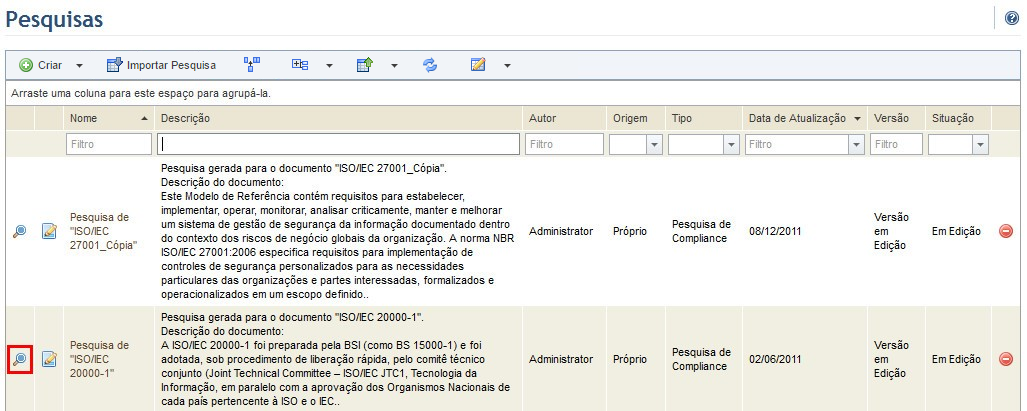1027x411 pixels.
Task: Click Pesquisa de Compliance in 20000-1 row
Action: [701, 359]
